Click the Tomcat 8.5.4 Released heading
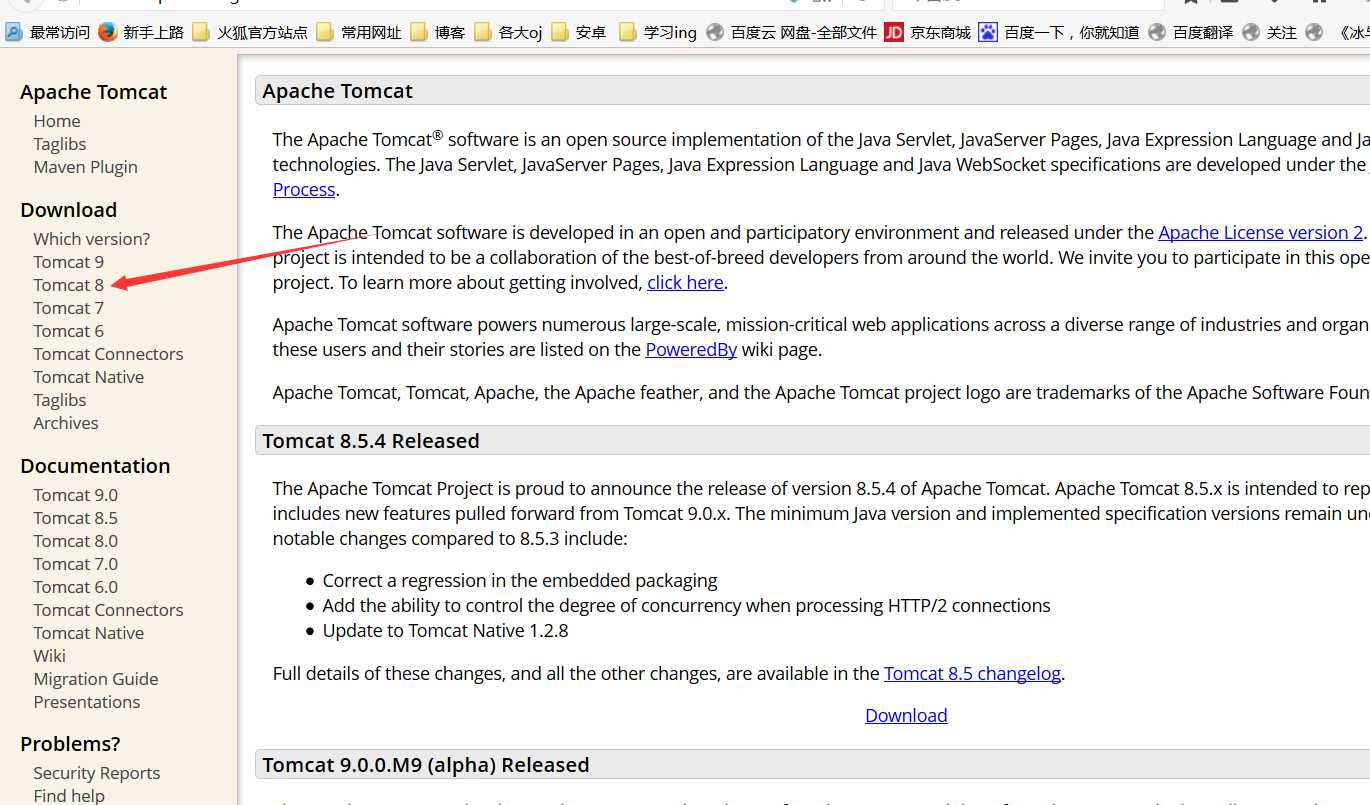 [x=371, y=441]
